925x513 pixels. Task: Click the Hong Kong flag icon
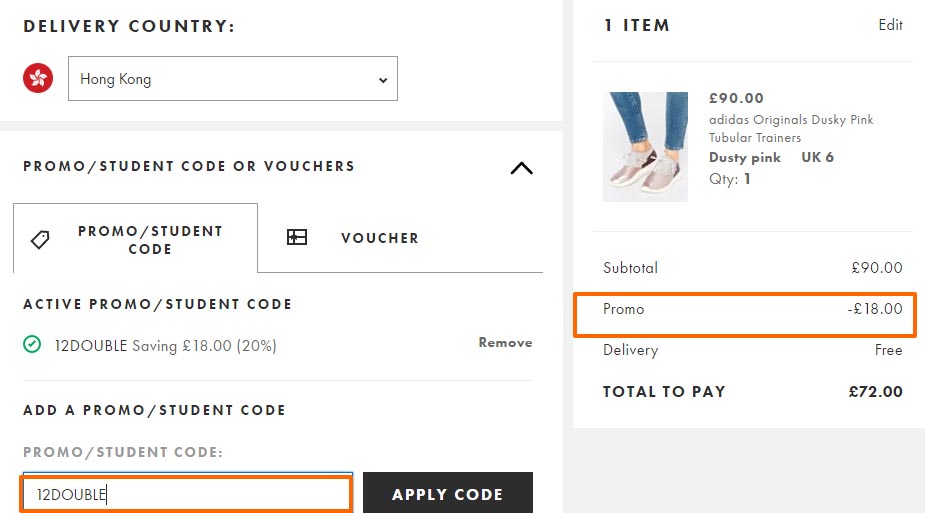coord(38,78)
